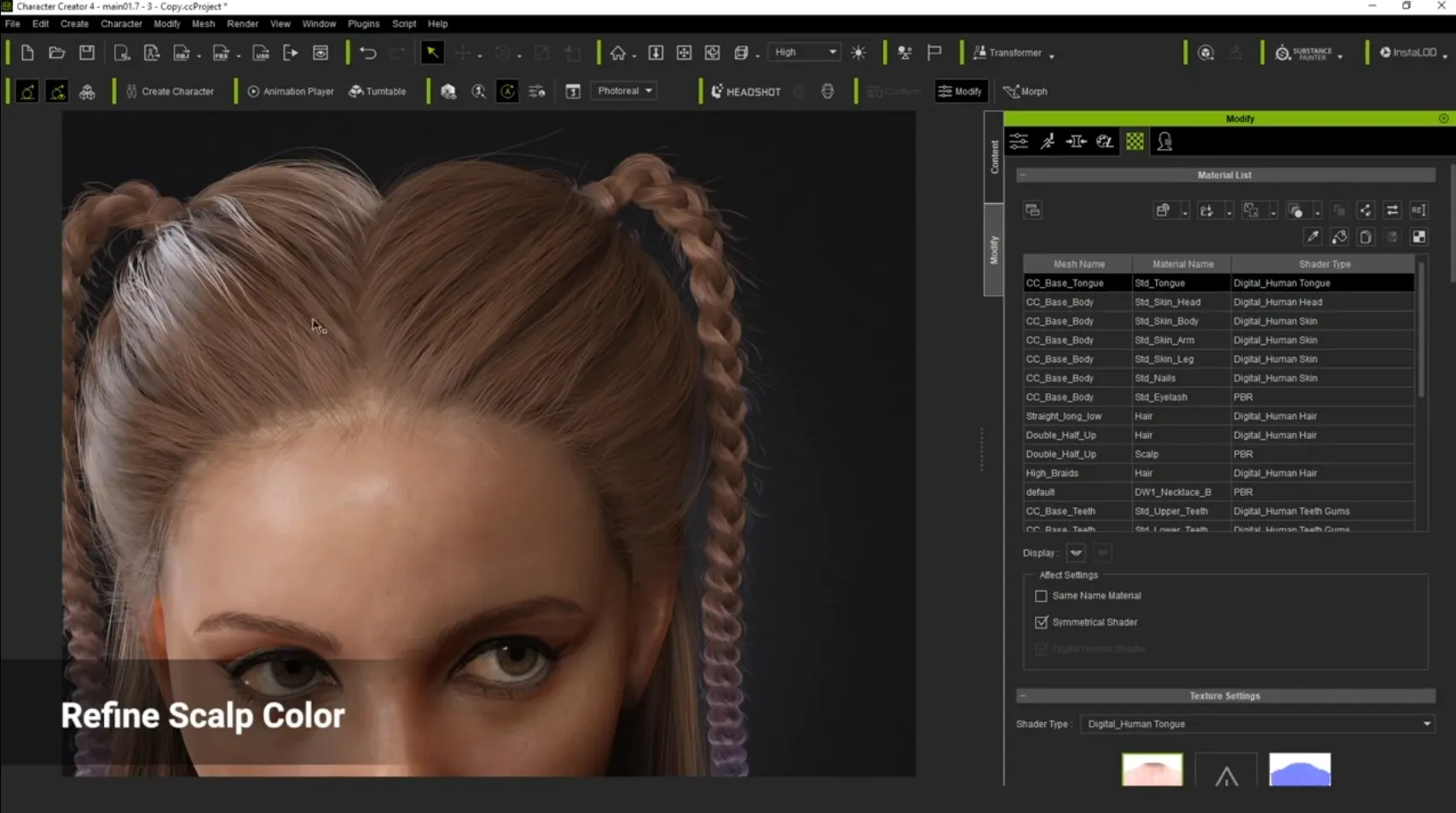Click the Turntable toolbar item
Viewport: 1456px width, 813px height.
point(378,91)
